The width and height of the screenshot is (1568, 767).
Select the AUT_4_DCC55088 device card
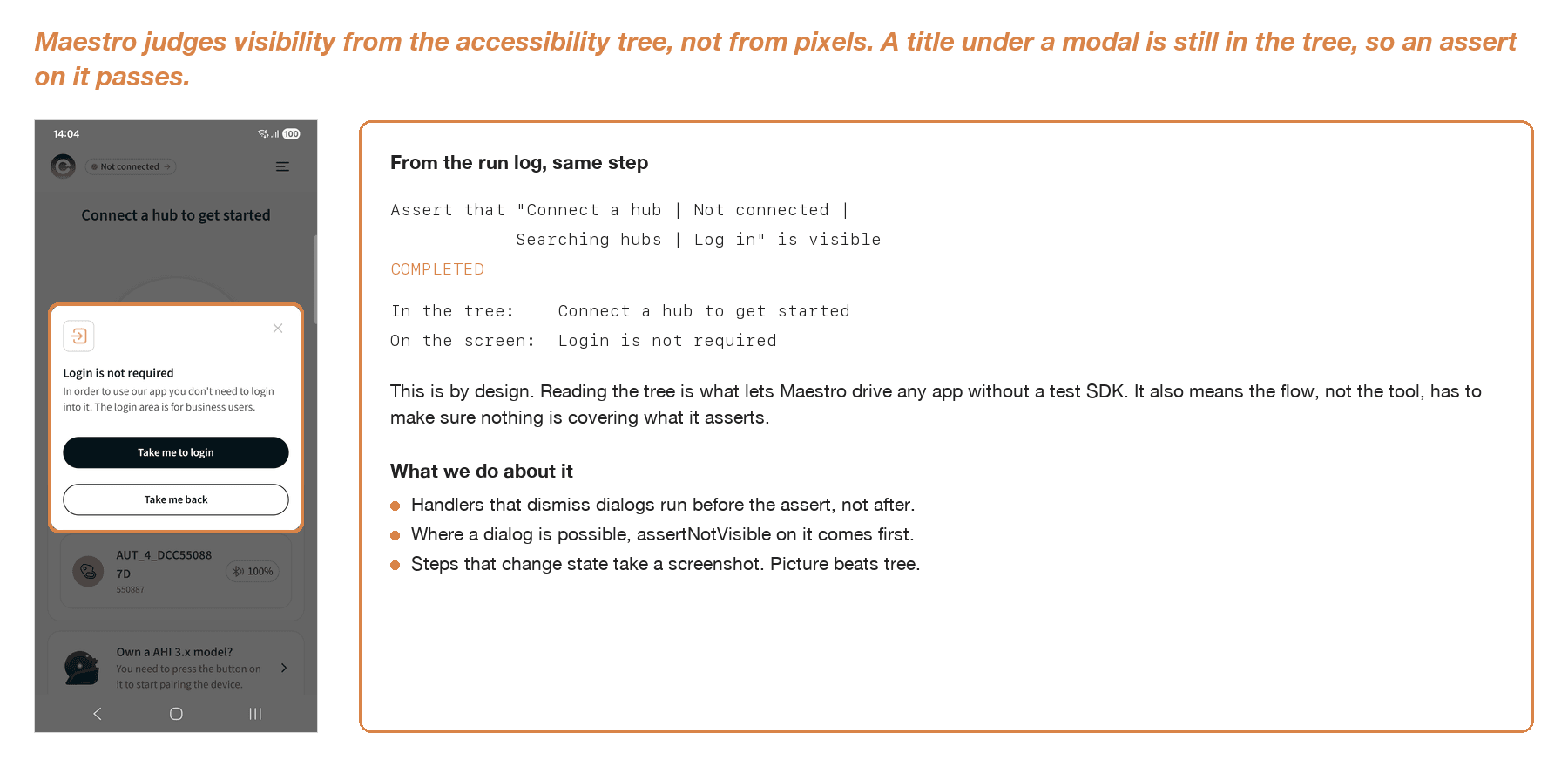click(176, 572)
